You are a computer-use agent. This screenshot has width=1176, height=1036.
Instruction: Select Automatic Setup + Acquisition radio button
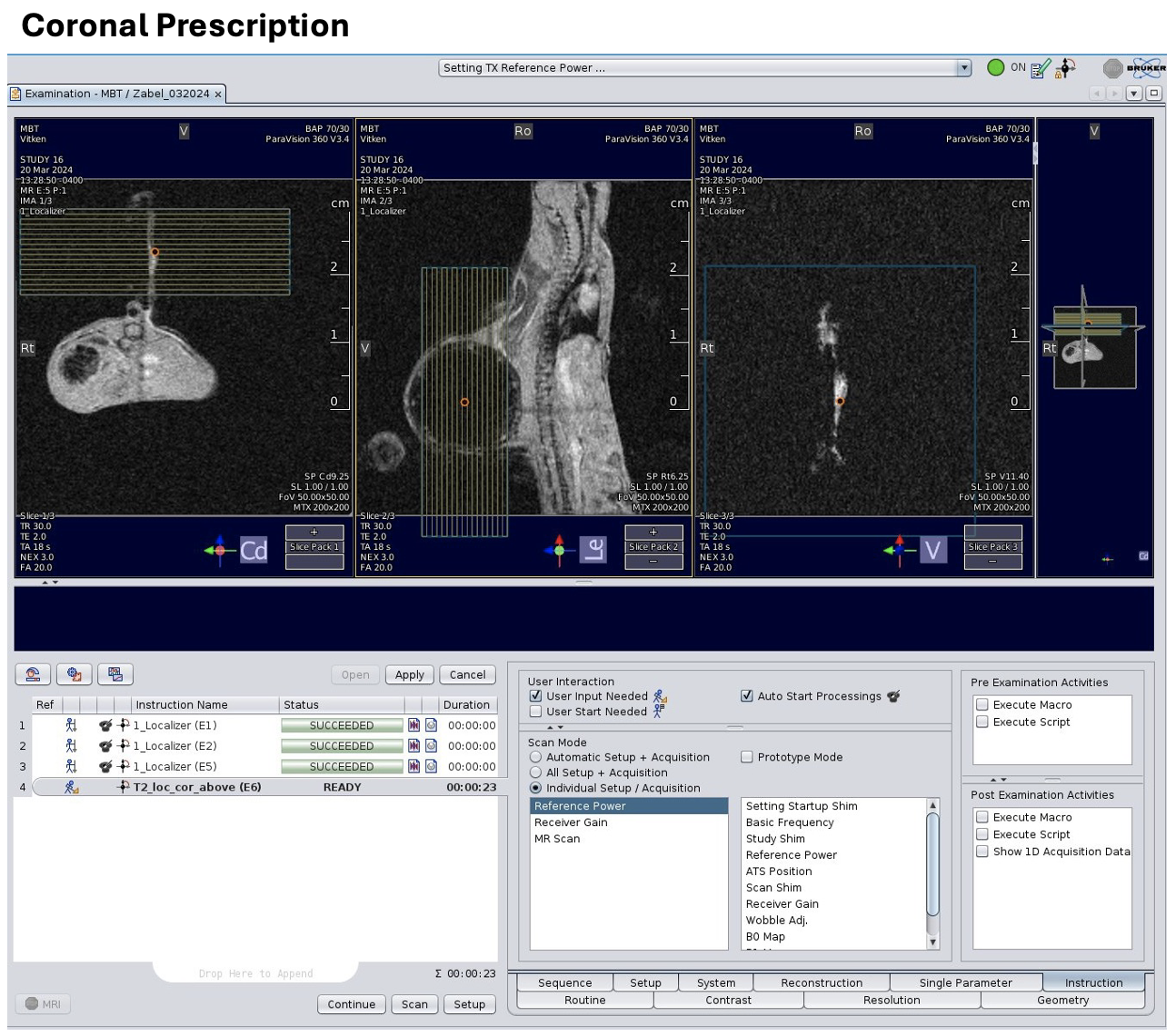point(536,757)
